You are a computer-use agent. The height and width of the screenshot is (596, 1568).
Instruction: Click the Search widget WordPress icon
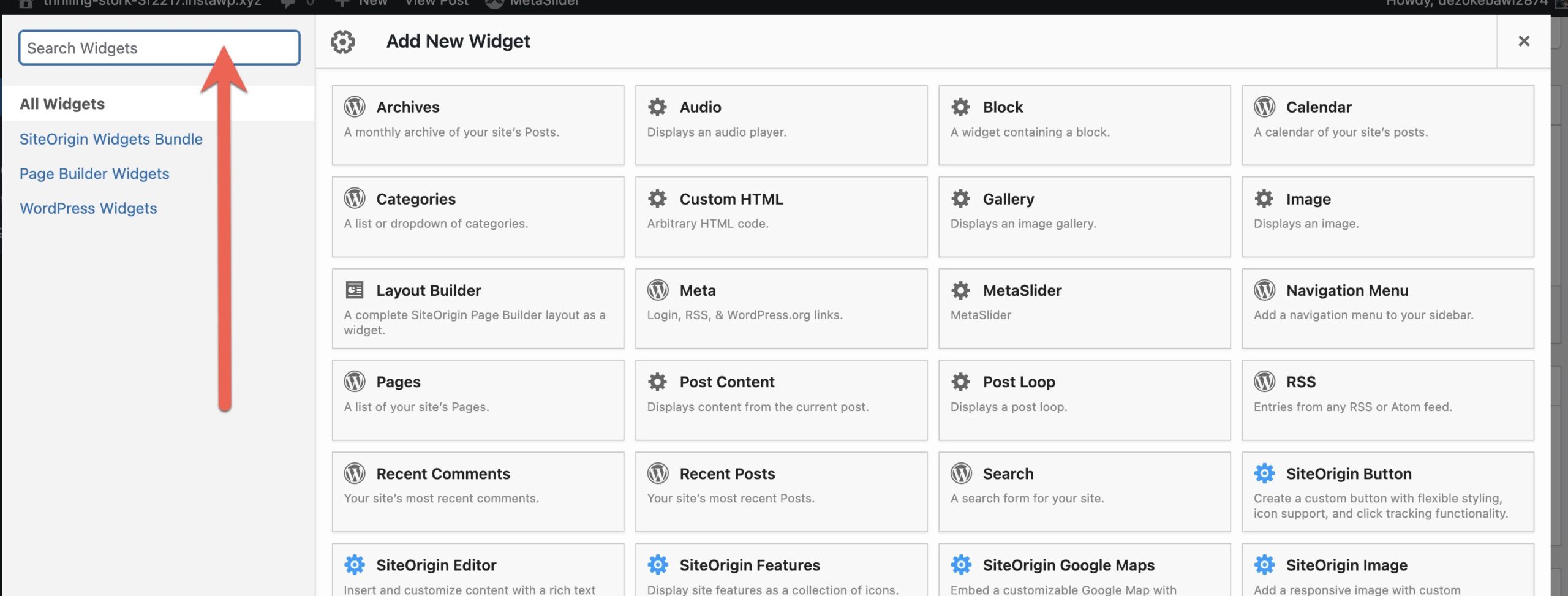961,473
